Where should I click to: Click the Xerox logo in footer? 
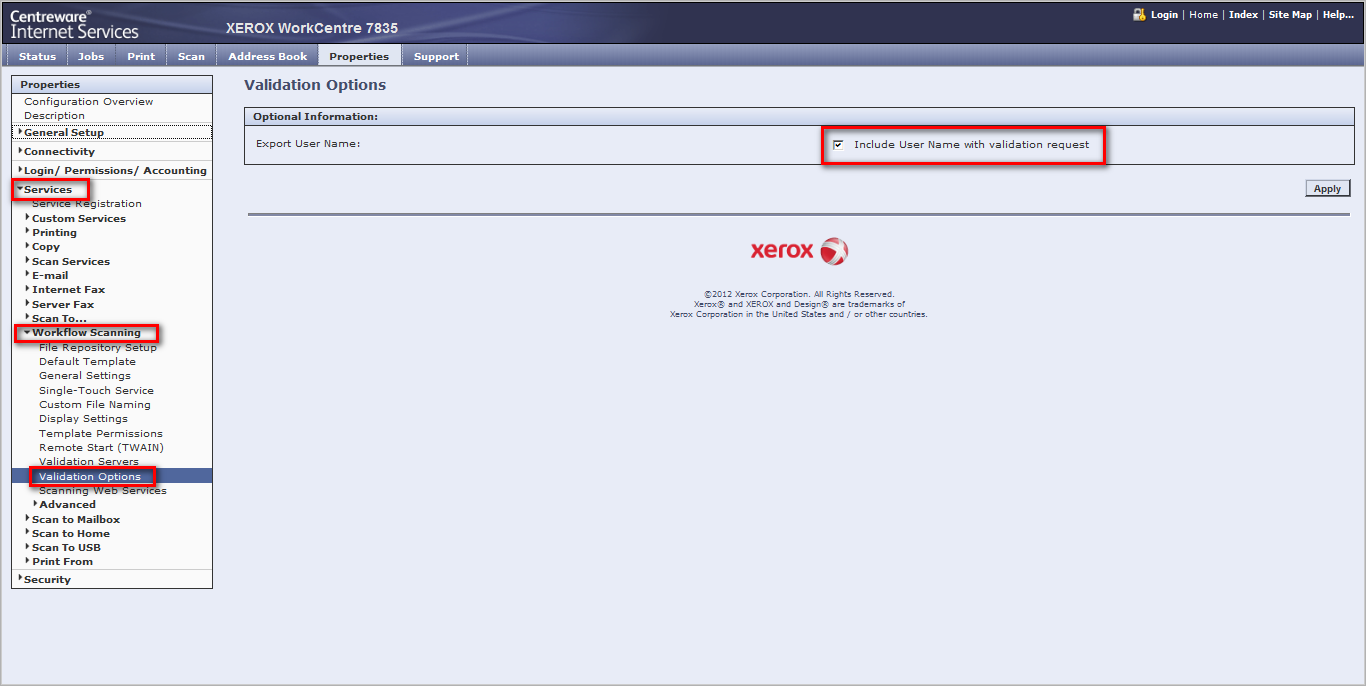pos(799,251)
